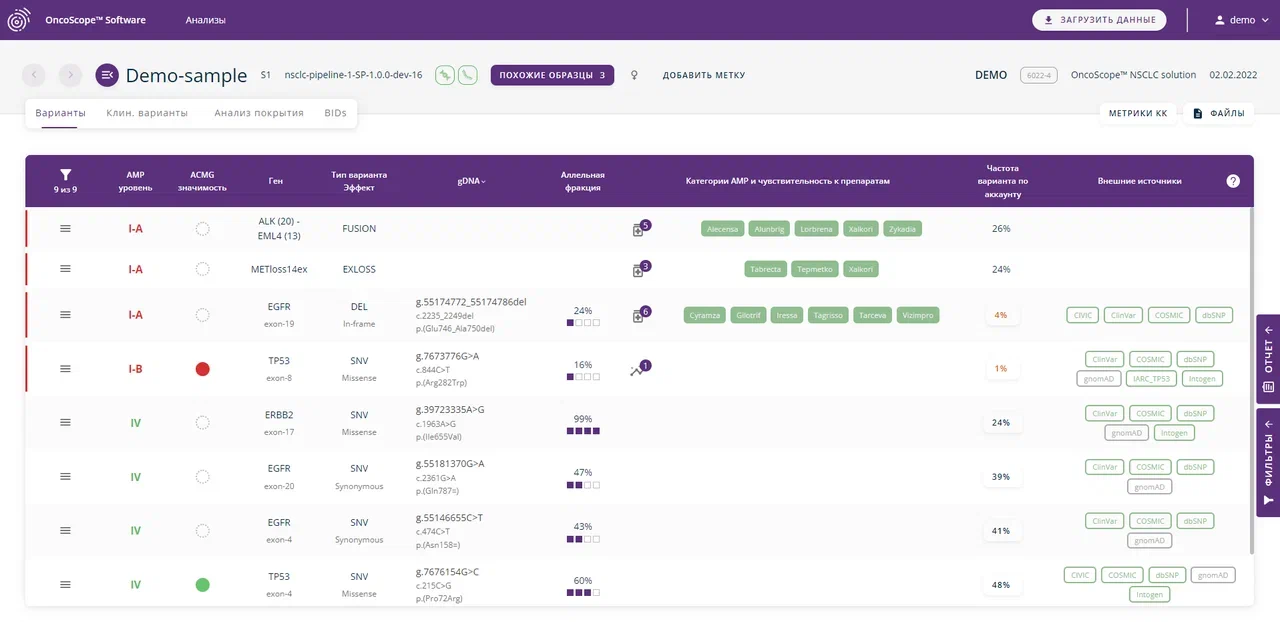Open Alecensa drug tag

[723, 229]
